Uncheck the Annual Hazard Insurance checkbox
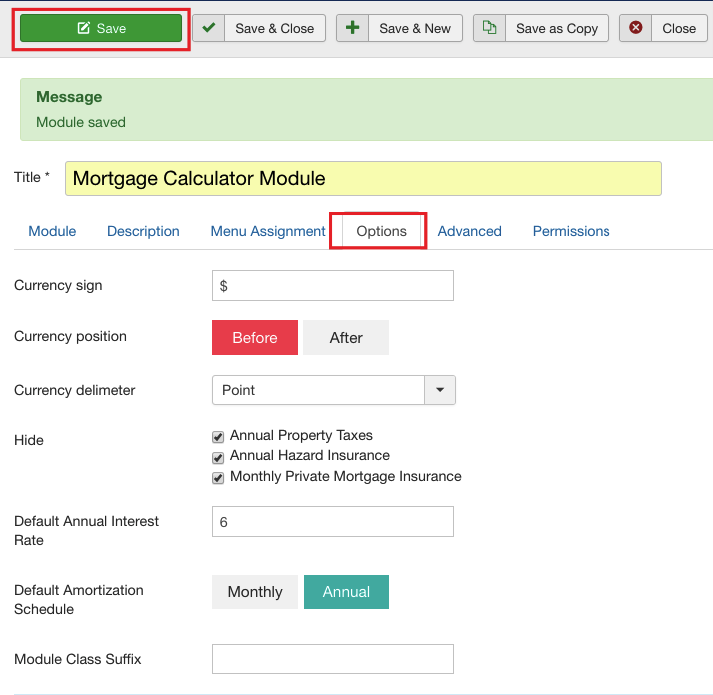Image resolution: width=713 pixels, height=695 pixels. pyautogui.click(x=218, y=457)
